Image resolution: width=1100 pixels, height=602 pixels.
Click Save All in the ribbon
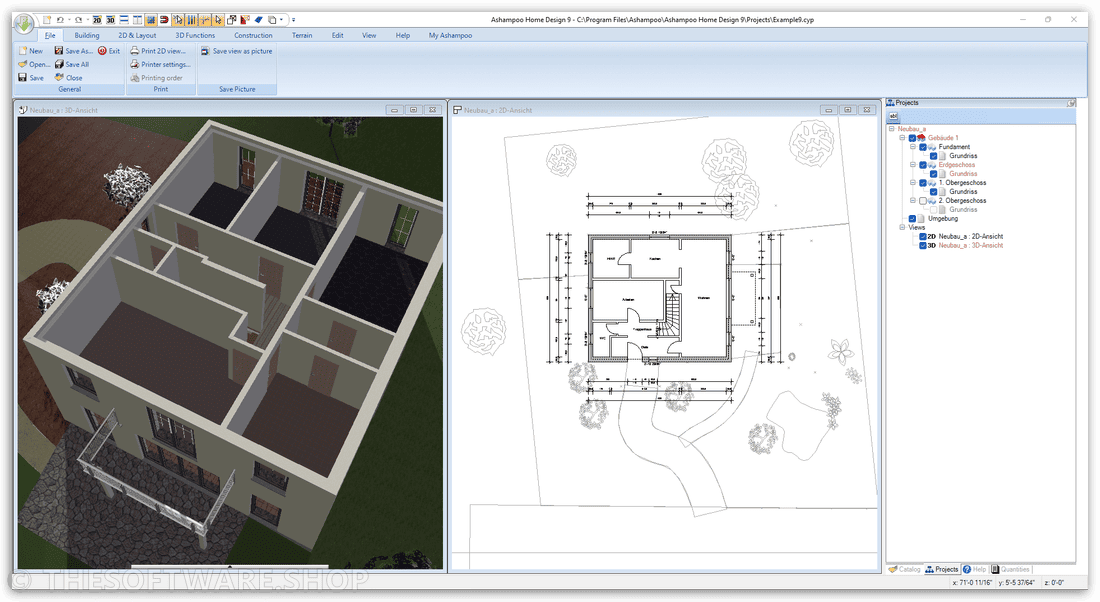(72, 65)
